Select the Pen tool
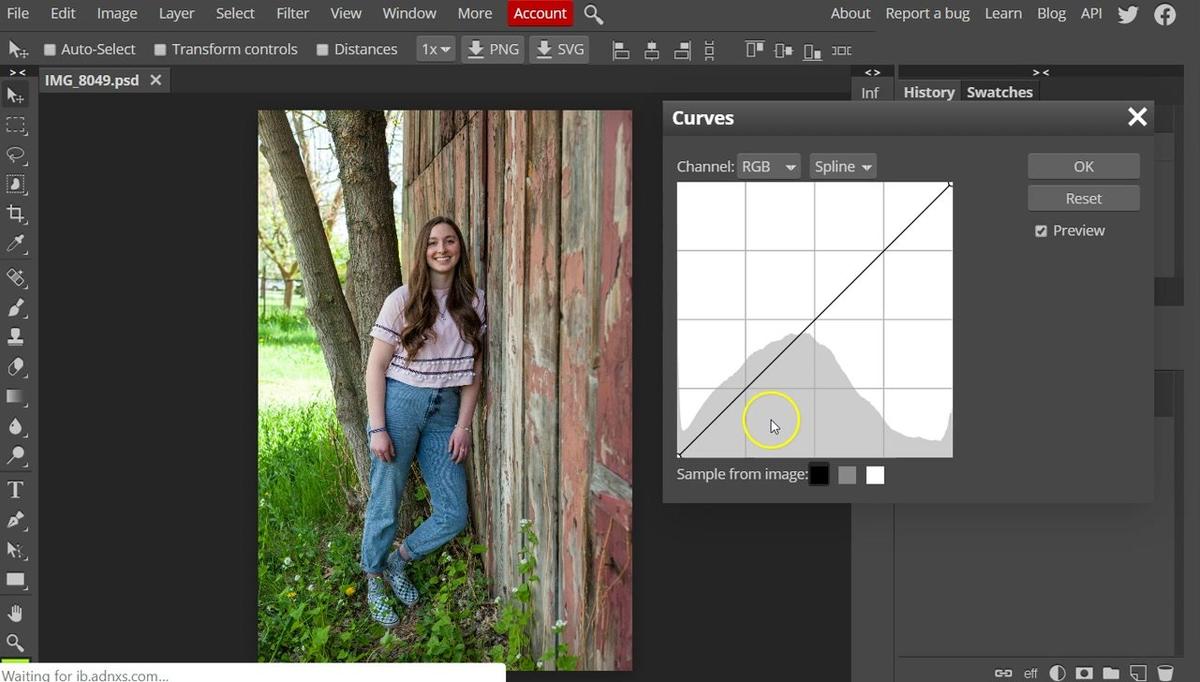Image resolution: width=1200 pixels, height=682 pixels. [16, 520]
